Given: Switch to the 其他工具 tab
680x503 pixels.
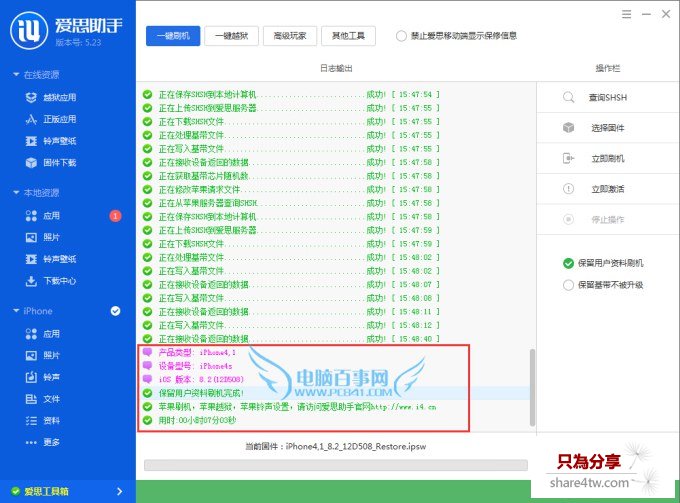Looking at the screenshot, I should pos(348,36).
